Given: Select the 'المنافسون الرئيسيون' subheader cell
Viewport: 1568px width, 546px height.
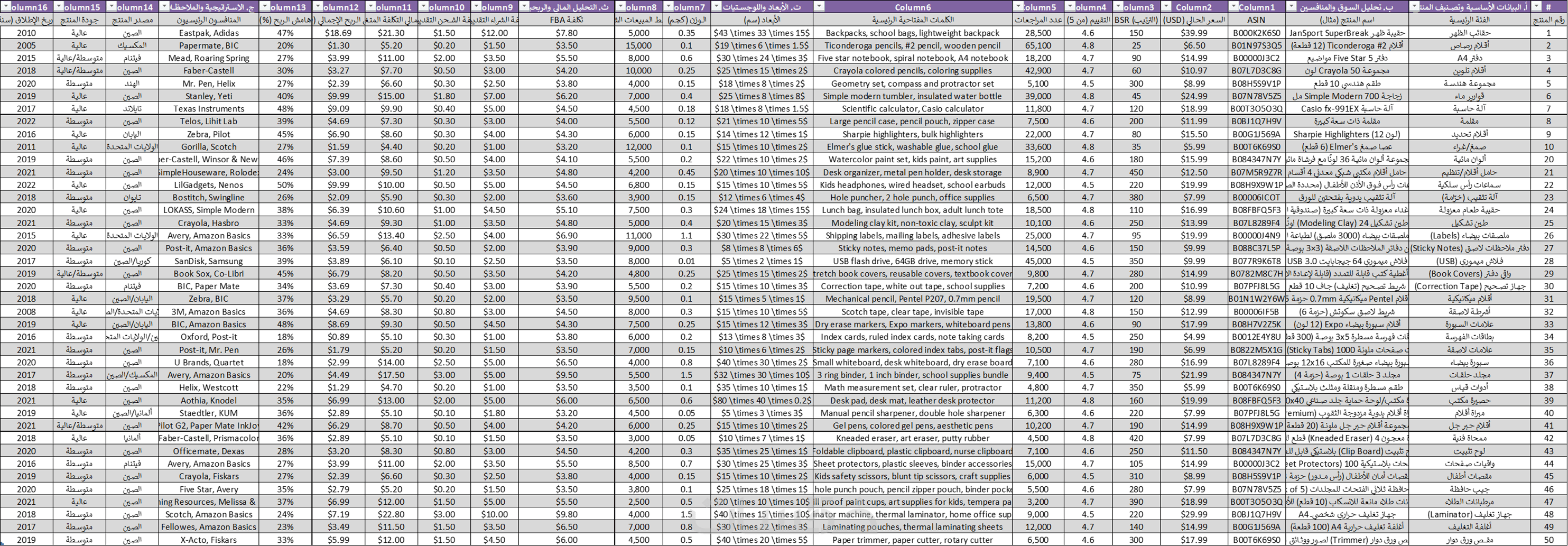Looking at the screenshot, I should pyautogui.click(x=208, y=20).
